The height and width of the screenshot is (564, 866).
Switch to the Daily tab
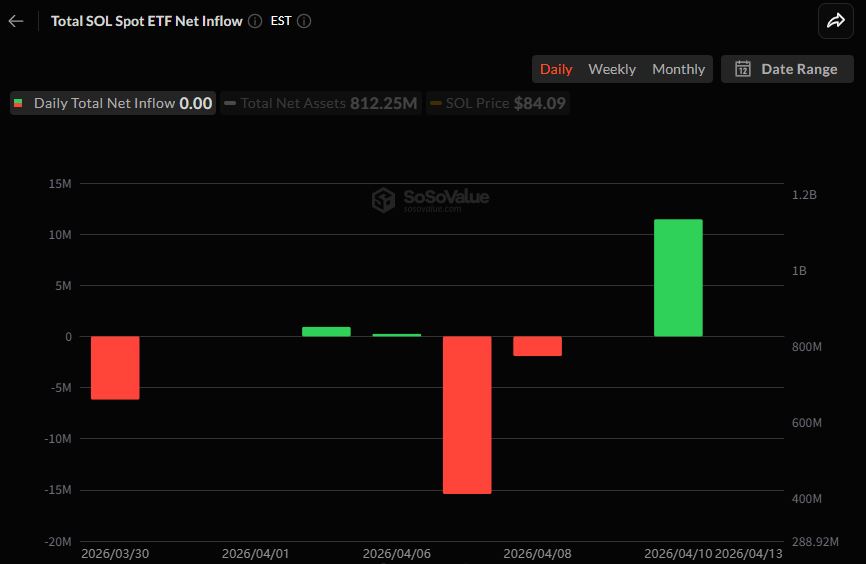pos(556,69)
